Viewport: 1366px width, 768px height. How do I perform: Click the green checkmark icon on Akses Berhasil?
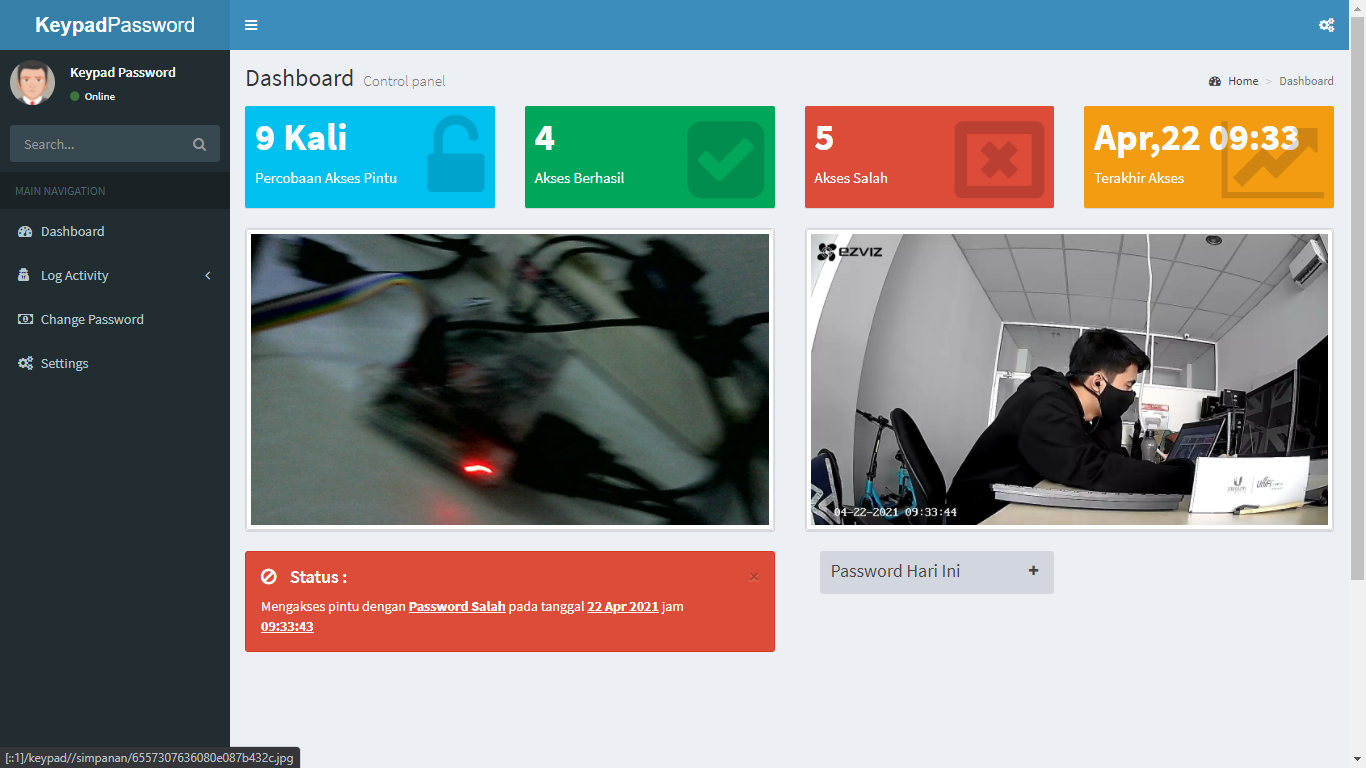pos(725,158)
